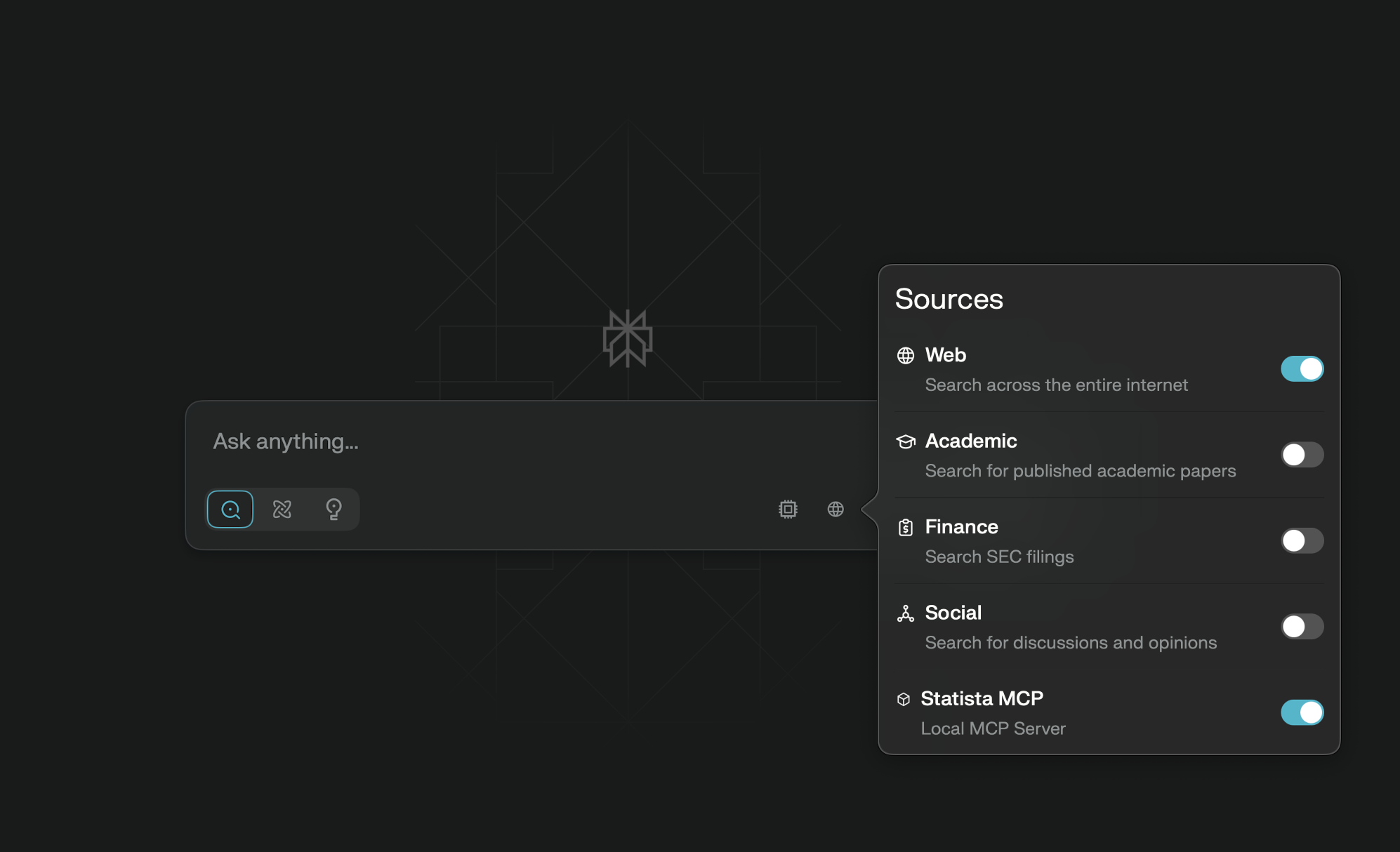Click the Social network nodes icon
The width and height of the screenshot is (1400, 852).
(906, 614)
